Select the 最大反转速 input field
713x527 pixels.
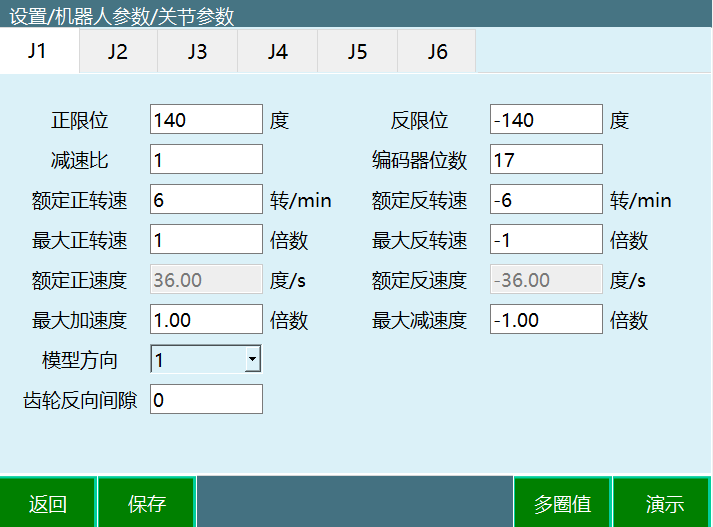point(546,240)
